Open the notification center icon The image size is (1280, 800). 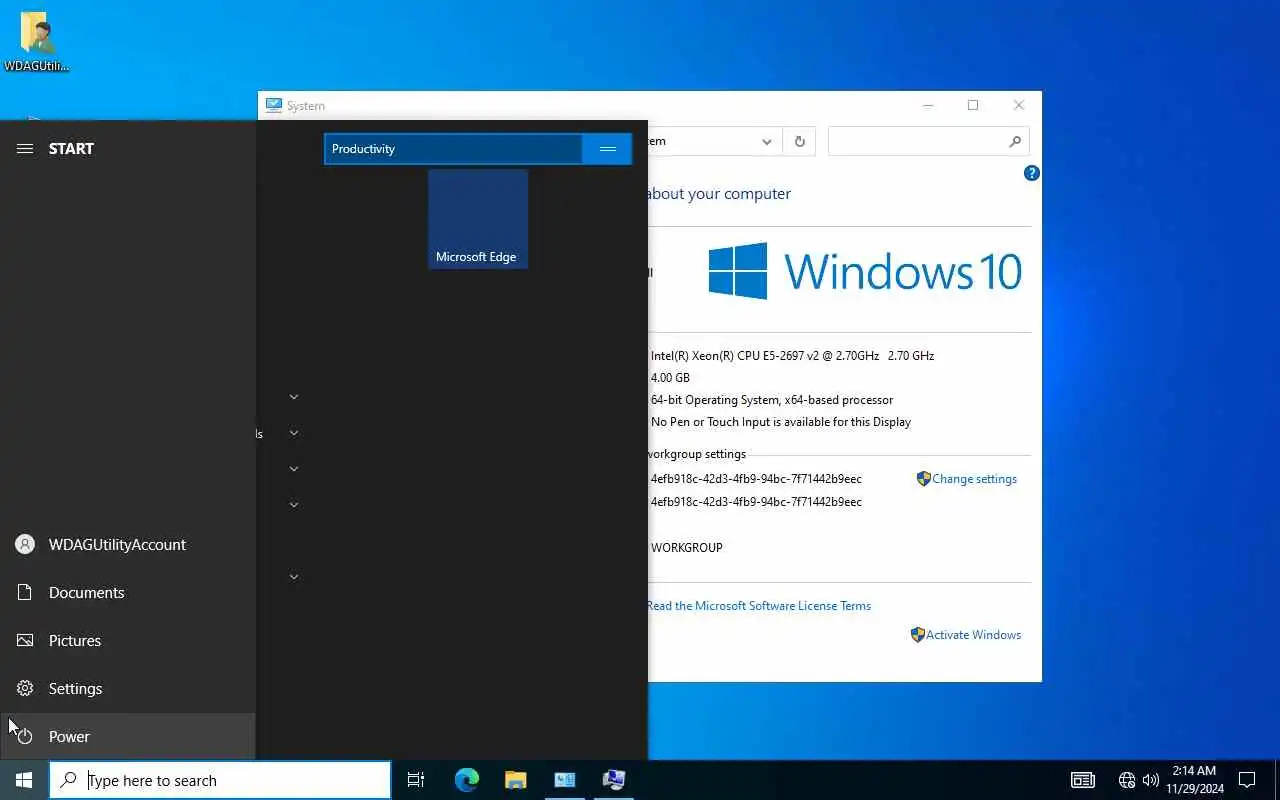click(1247, 780)
